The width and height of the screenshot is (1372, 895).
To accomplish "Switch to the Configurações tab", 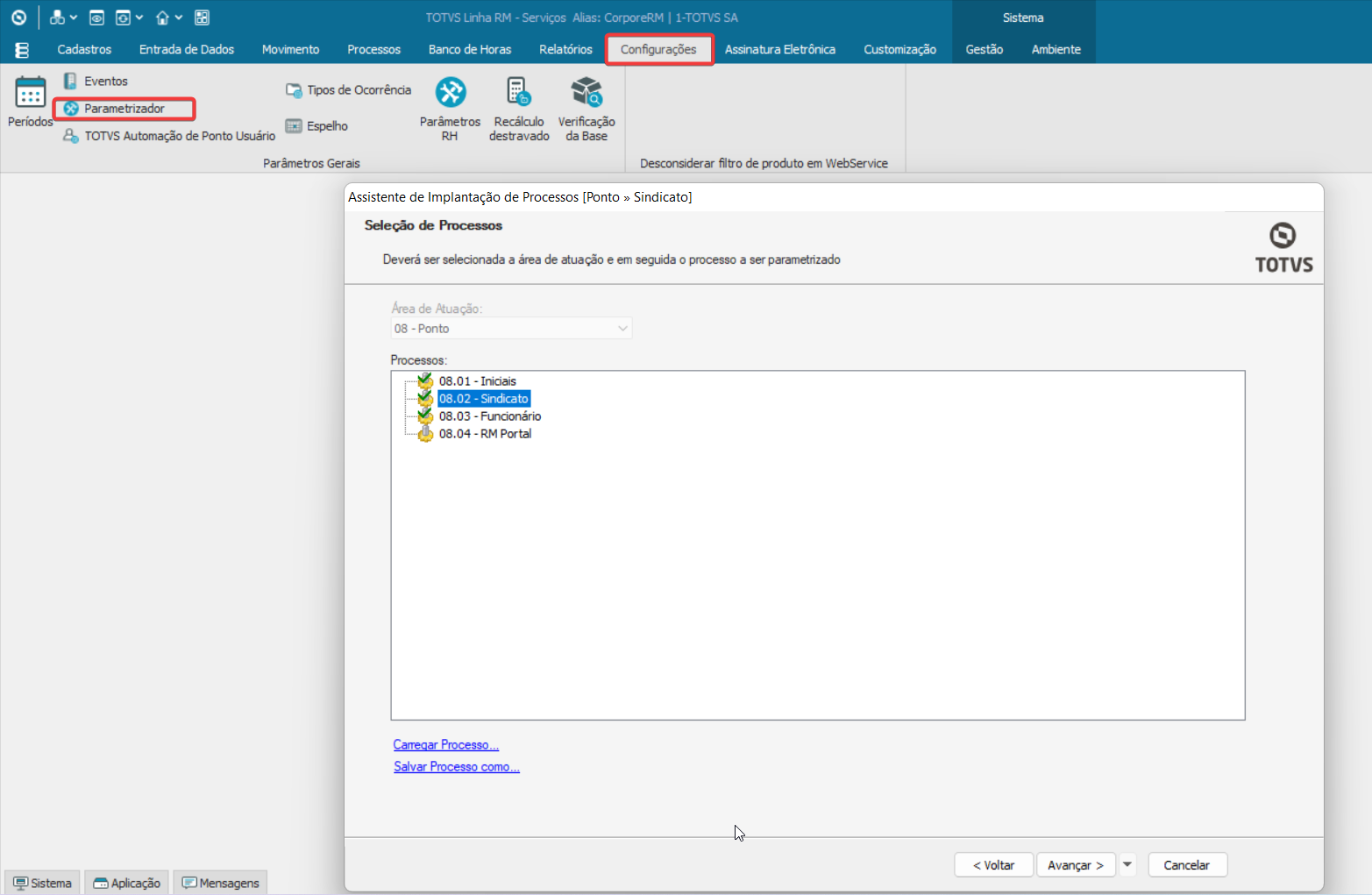I will tap(658, 50).
